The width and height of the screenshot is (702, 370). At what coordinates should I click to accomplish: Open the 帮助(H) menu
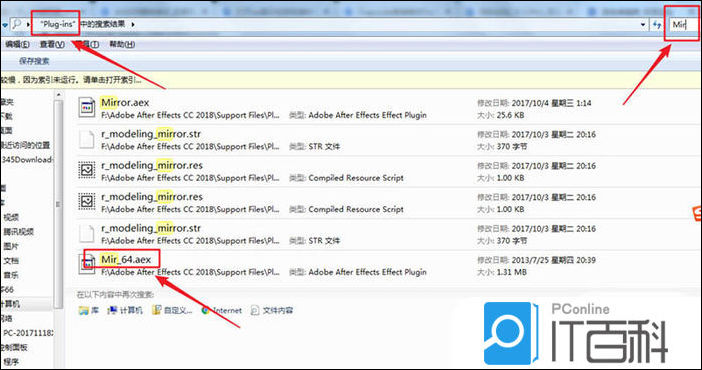[x=122, y=44]
